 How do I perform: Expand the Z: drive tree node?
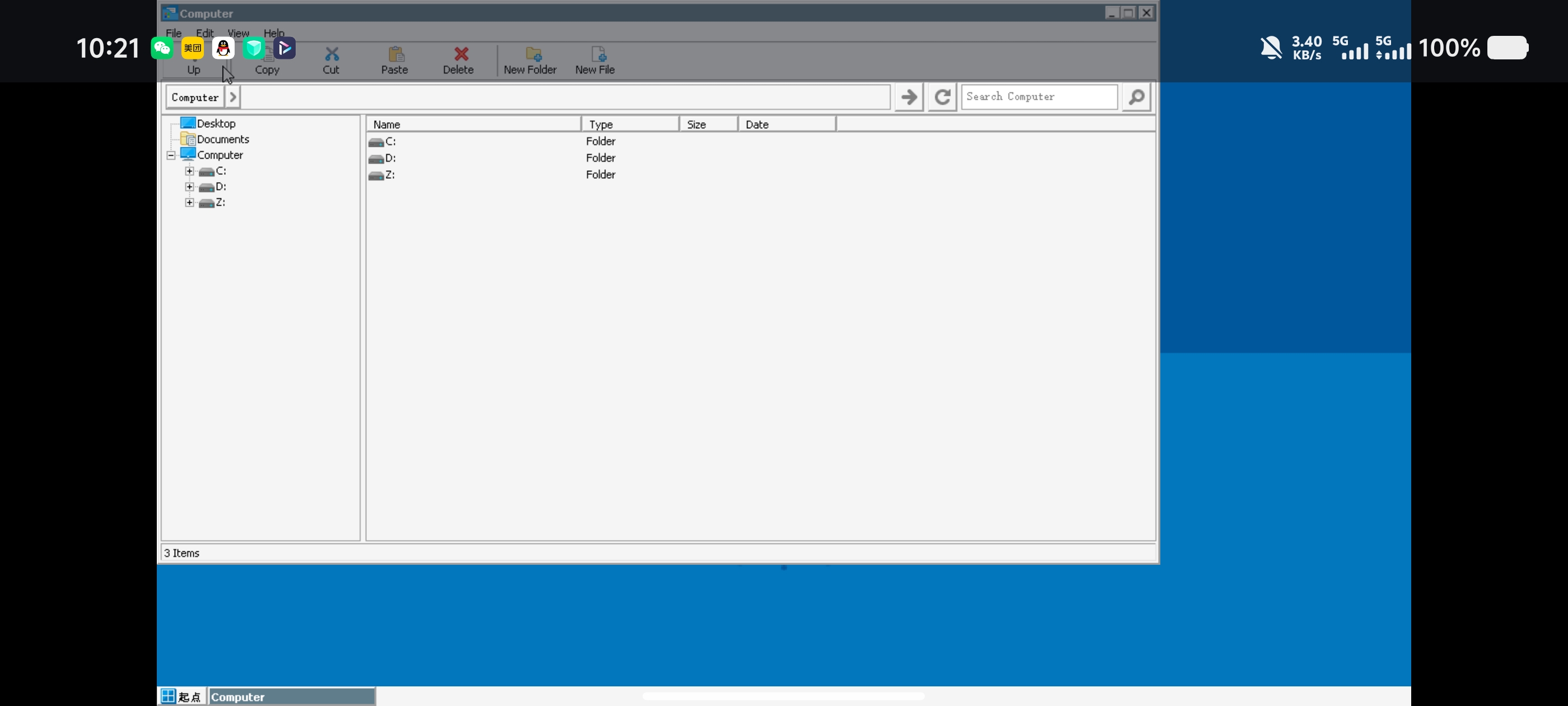pos(189,203)
